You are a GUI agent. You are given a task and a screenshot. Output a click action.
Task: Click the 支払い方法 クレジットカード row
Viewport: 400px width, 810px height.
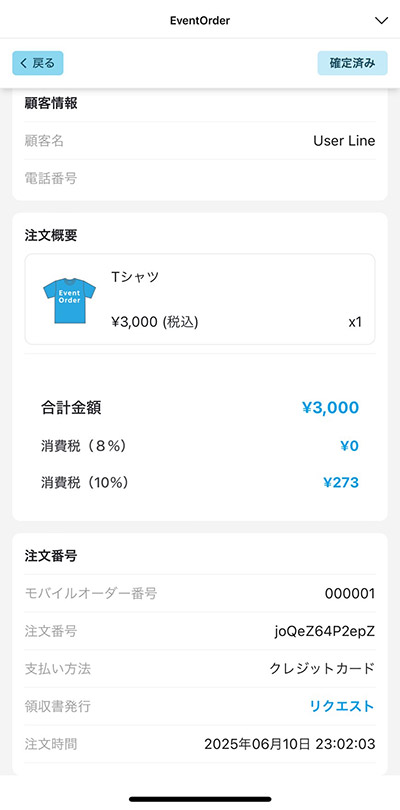pyautogui.click(x=200, y=668)
